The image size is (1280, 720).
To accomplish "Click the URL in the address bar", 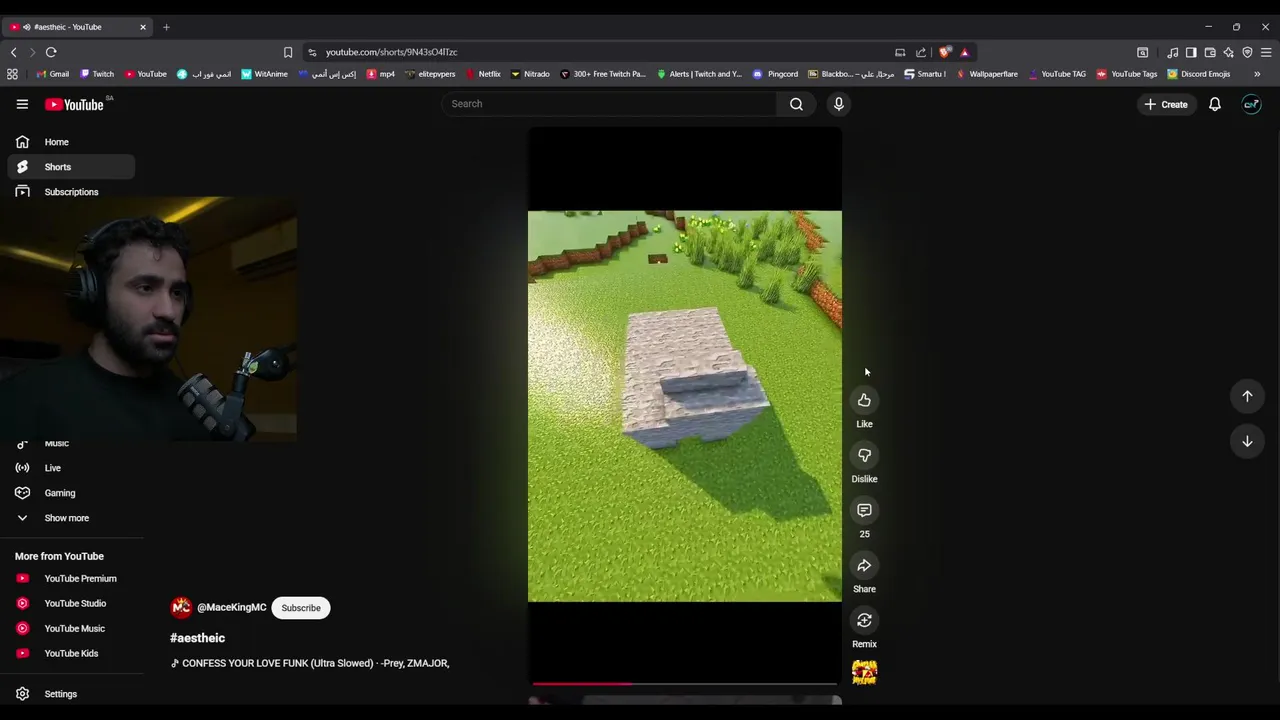I will click(x=391, y=52).
